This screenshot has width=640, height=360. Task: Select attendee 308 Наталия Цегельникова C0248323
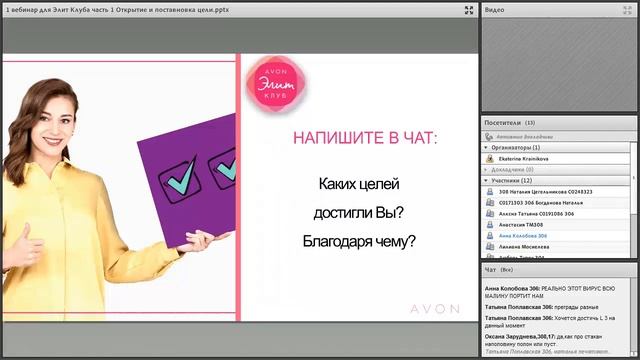pos(556,191)
